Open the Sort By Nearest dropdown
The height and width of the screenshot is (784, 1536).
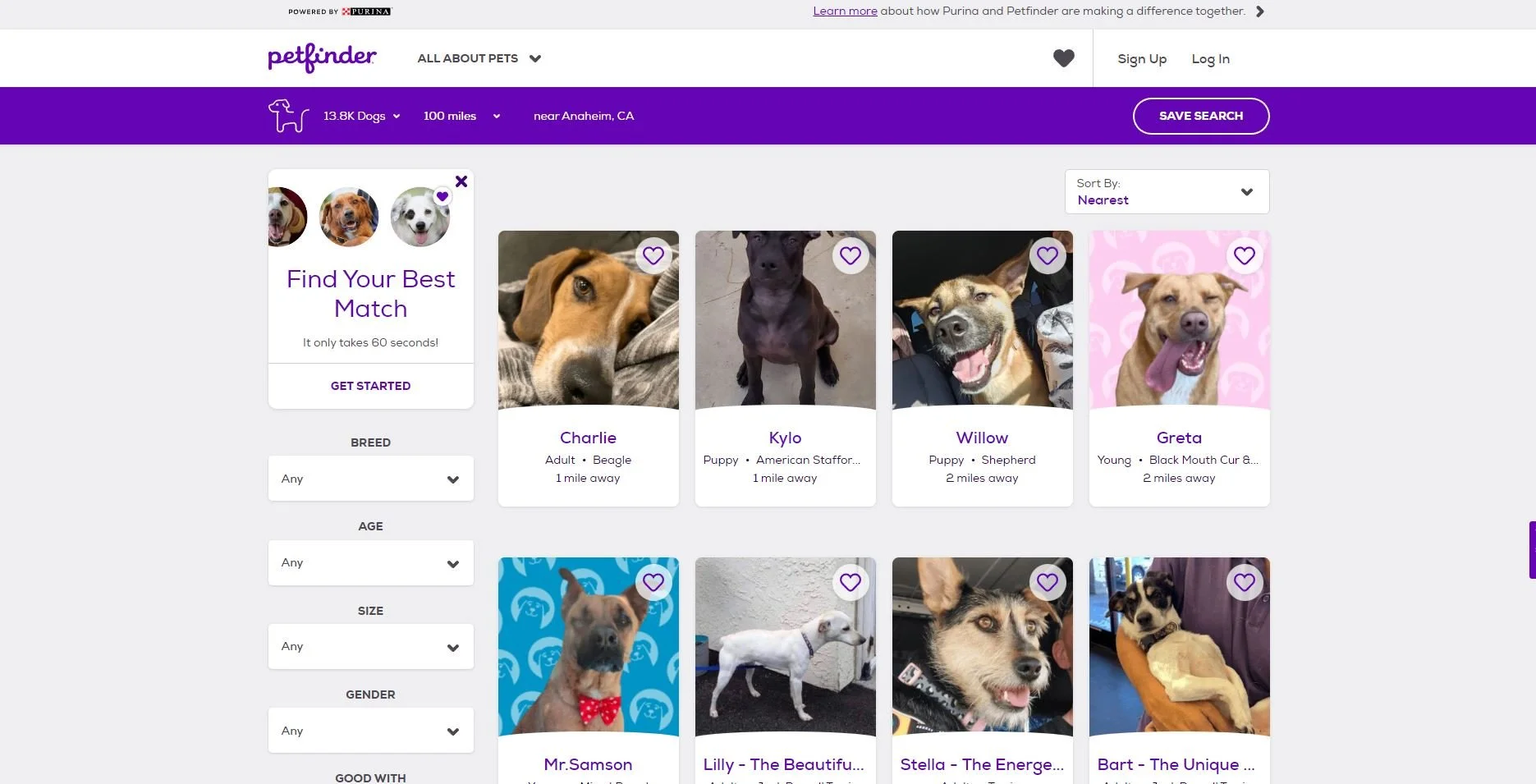[1167, 192]
